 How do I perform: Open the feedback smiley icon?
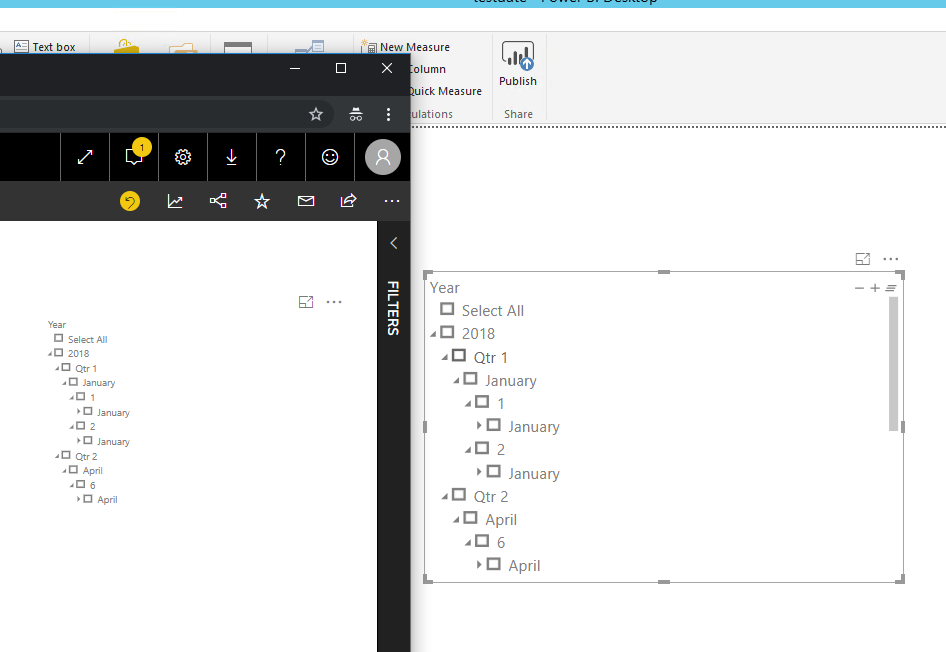(330, 157)
